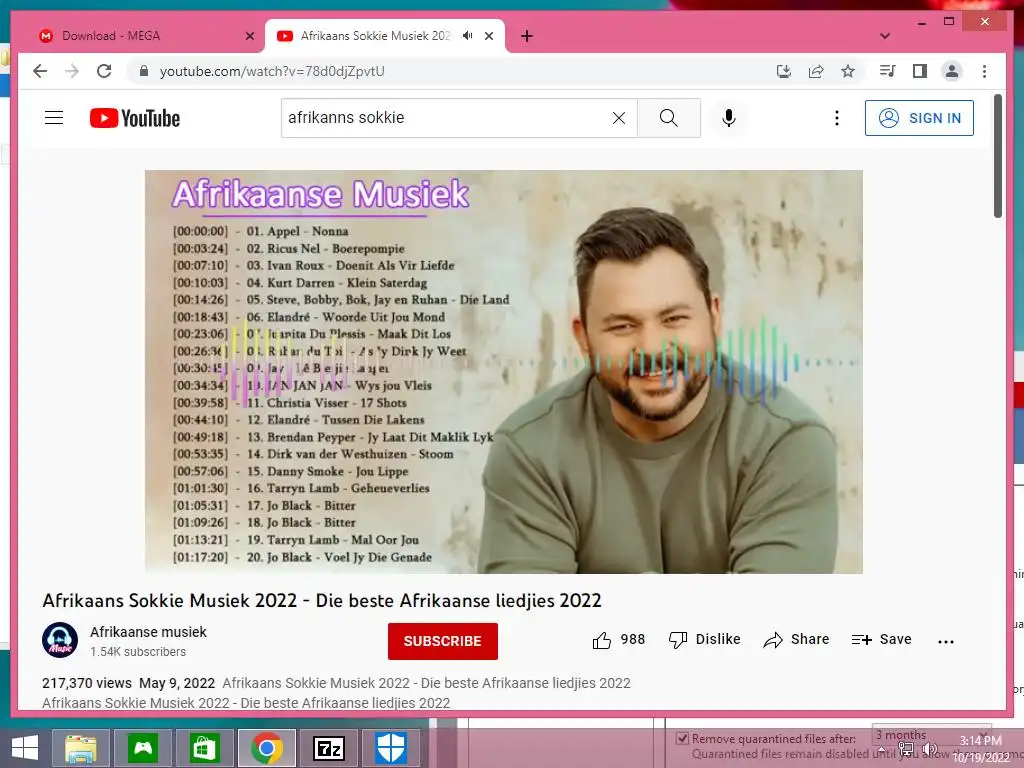Click the page vertical scrollbar thumb
Image resolution: width=1024 pixels, height=768 pixels.
click(997, 155)
